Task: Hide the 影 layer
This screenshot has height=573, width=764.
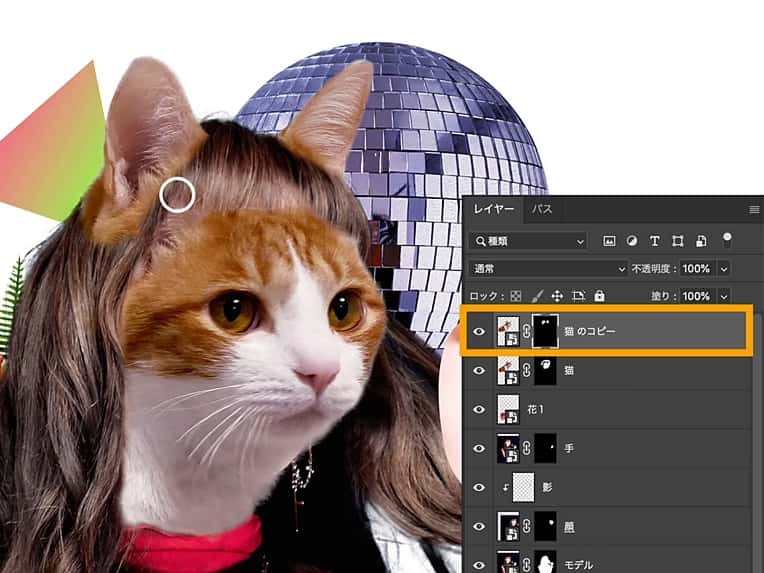Action: [x=479, y=487]
